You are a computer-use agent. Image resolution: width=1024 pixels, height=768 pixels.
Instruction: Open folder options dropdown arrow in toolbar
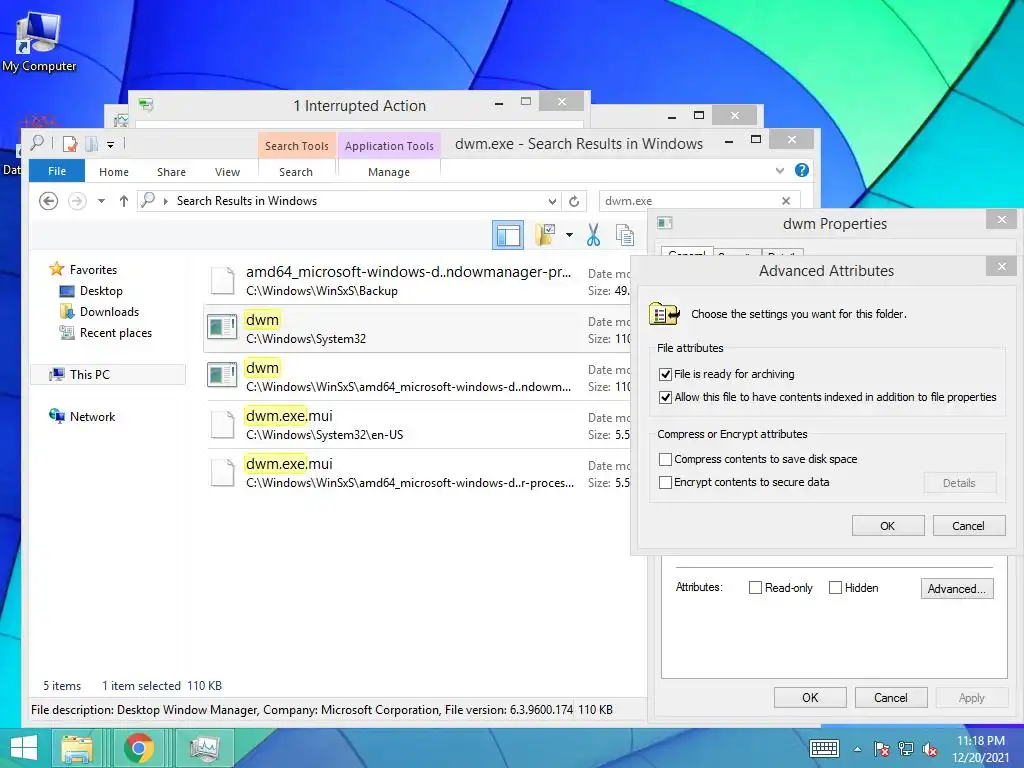click(569, 235)
